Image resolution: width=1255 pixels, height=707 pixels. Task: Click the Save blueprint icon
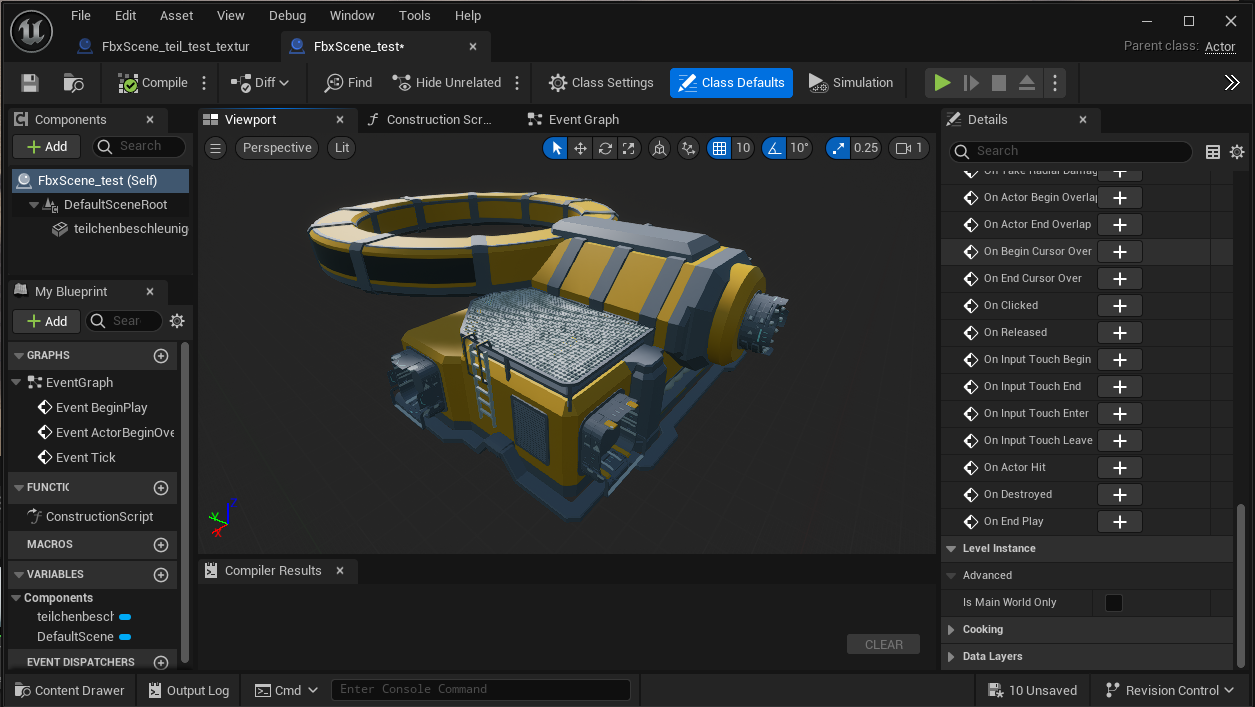(30, 83)
